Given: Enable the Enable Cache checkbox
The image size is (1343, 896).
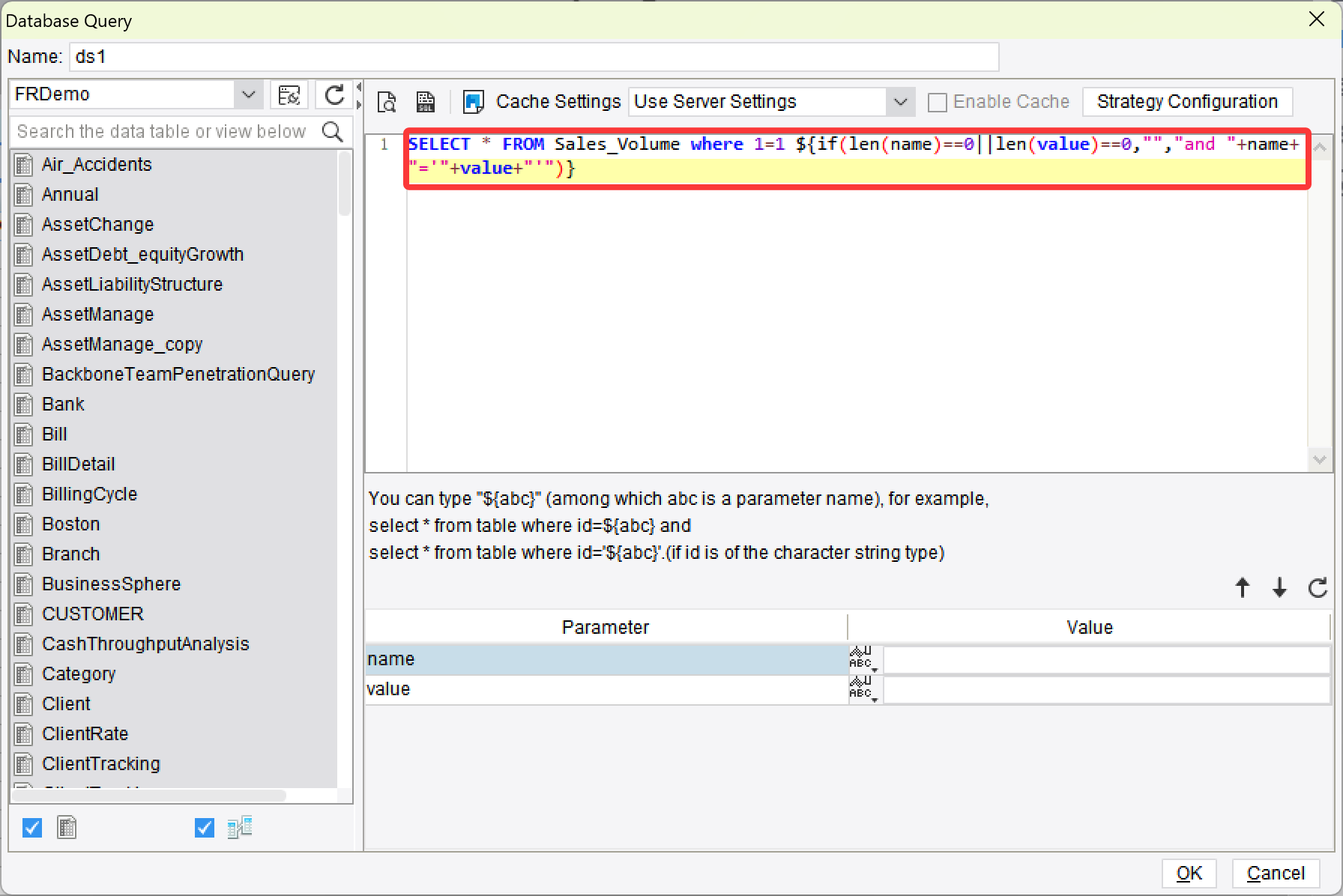Looking at the screenshot, I should pyautogui.click(x=937, y=101).
